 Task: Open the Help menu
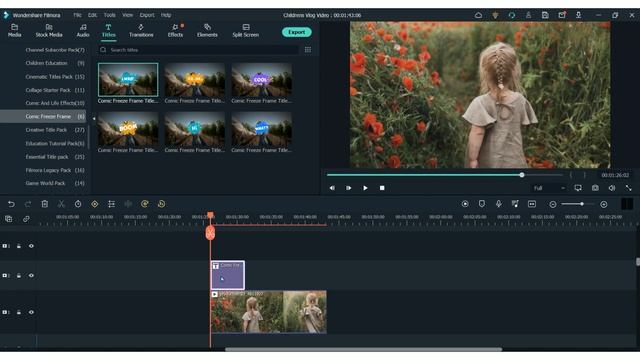coord(166,15)
